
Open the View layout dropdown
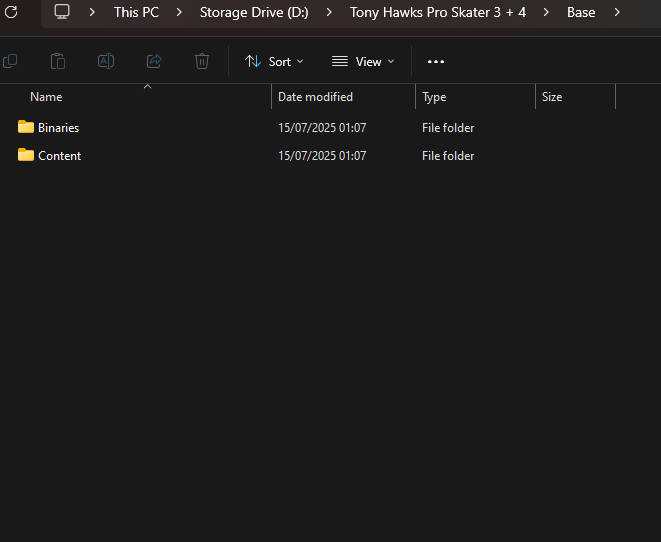[x=363, y=61]
